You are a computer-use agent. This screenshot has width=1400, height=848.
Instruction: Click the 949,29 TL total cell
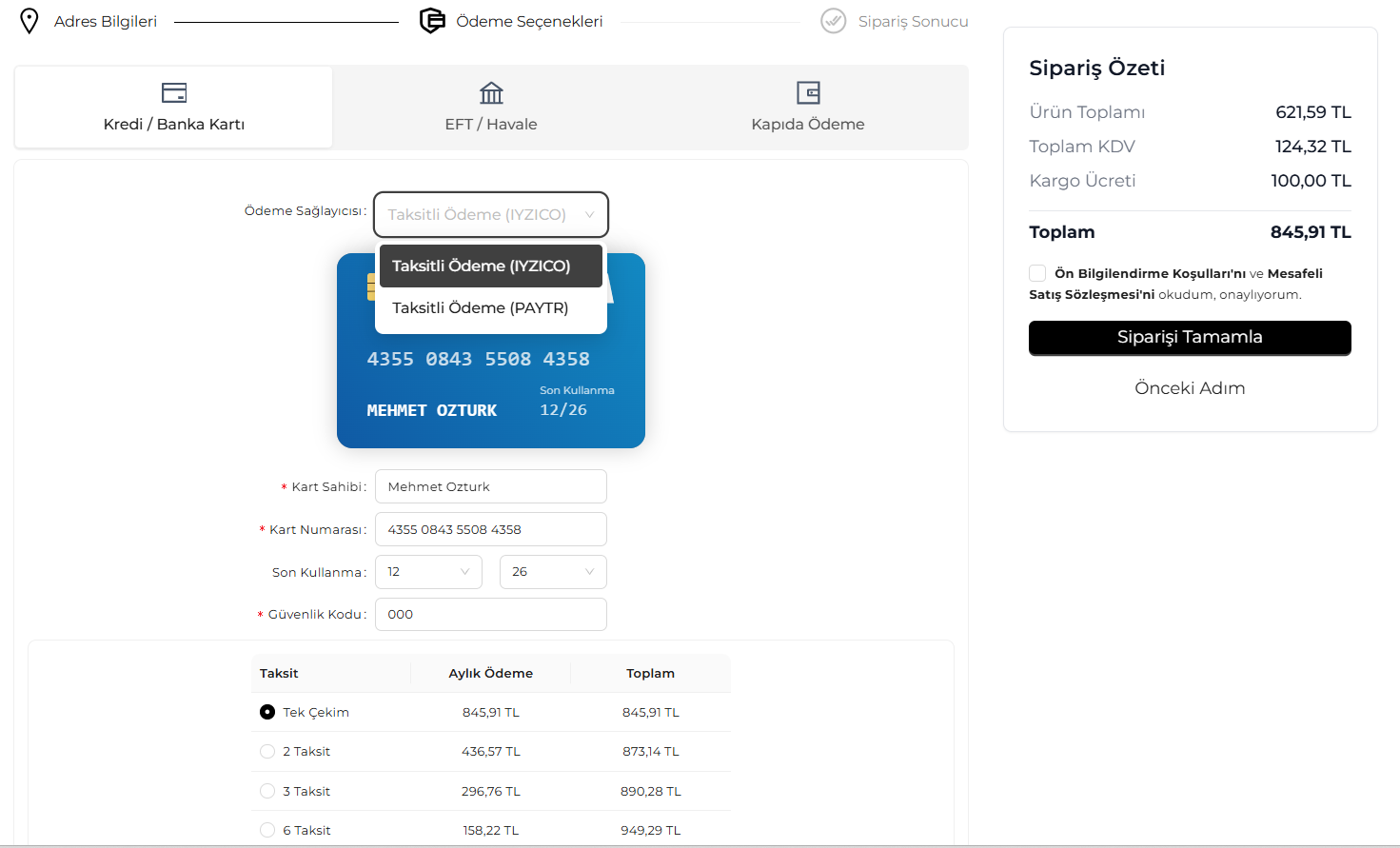(651, 830)
